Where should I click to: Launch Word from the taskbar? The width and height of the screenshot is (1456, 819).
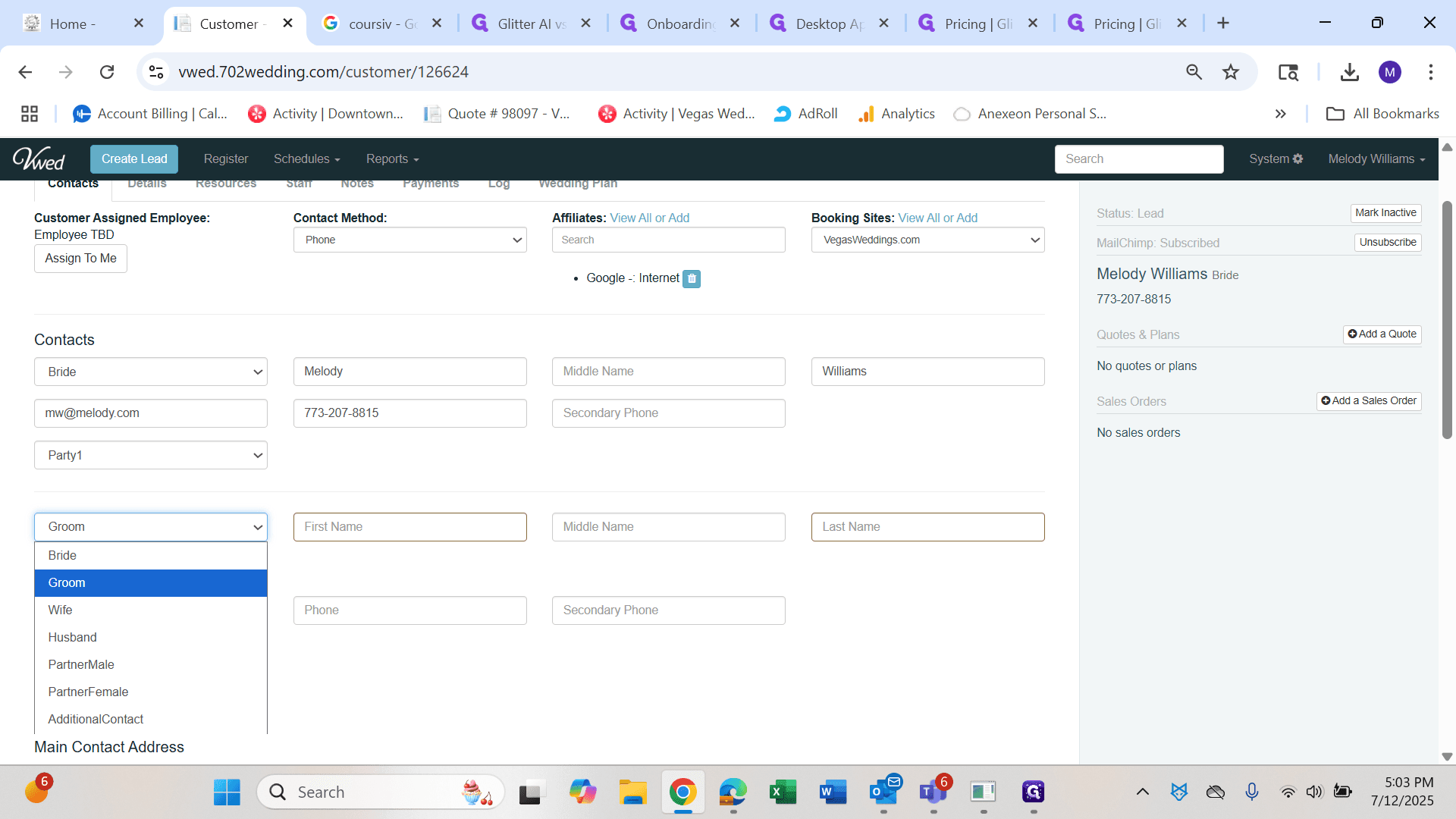(x=833, y=792)
